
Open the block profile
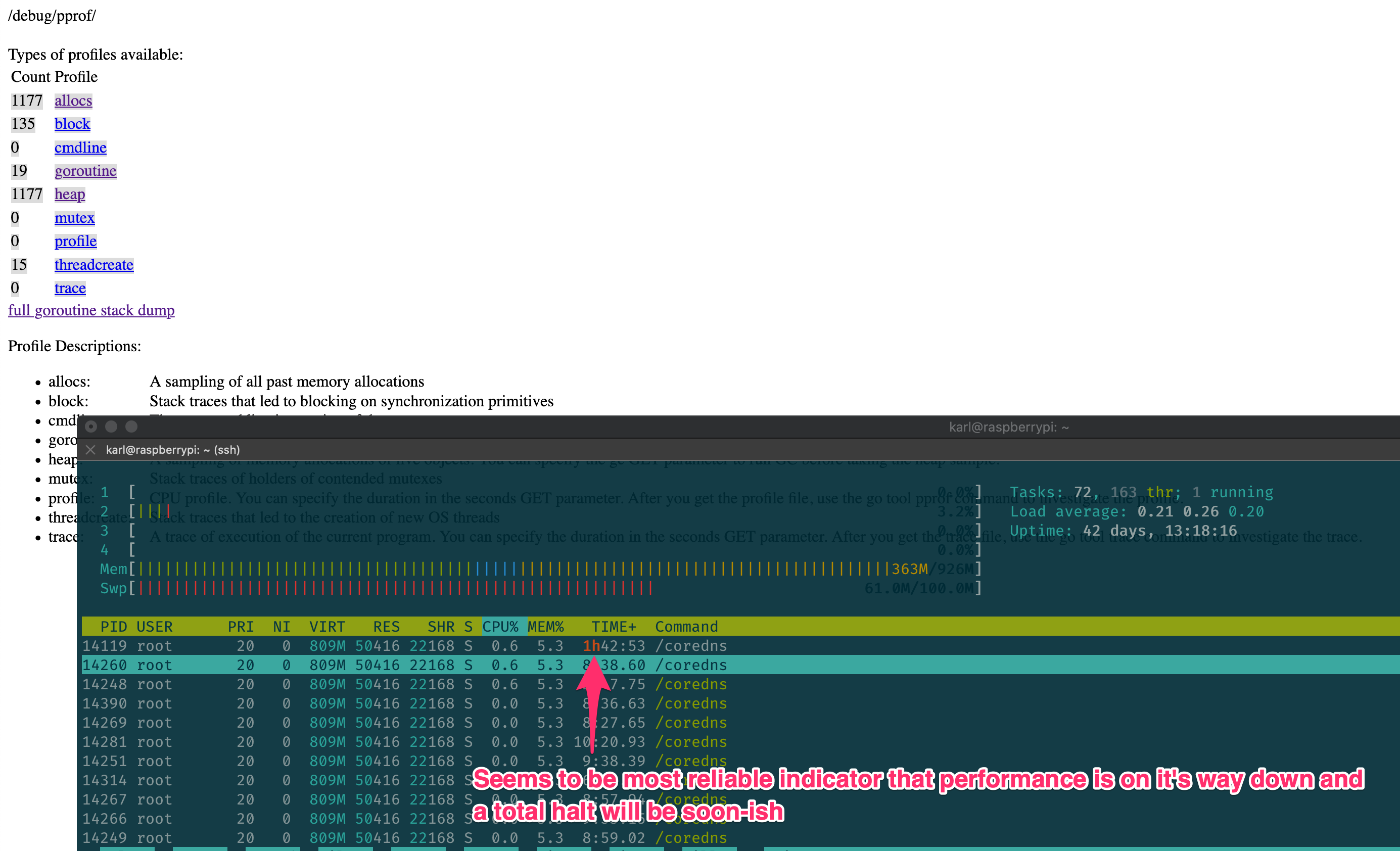(72, 124)
